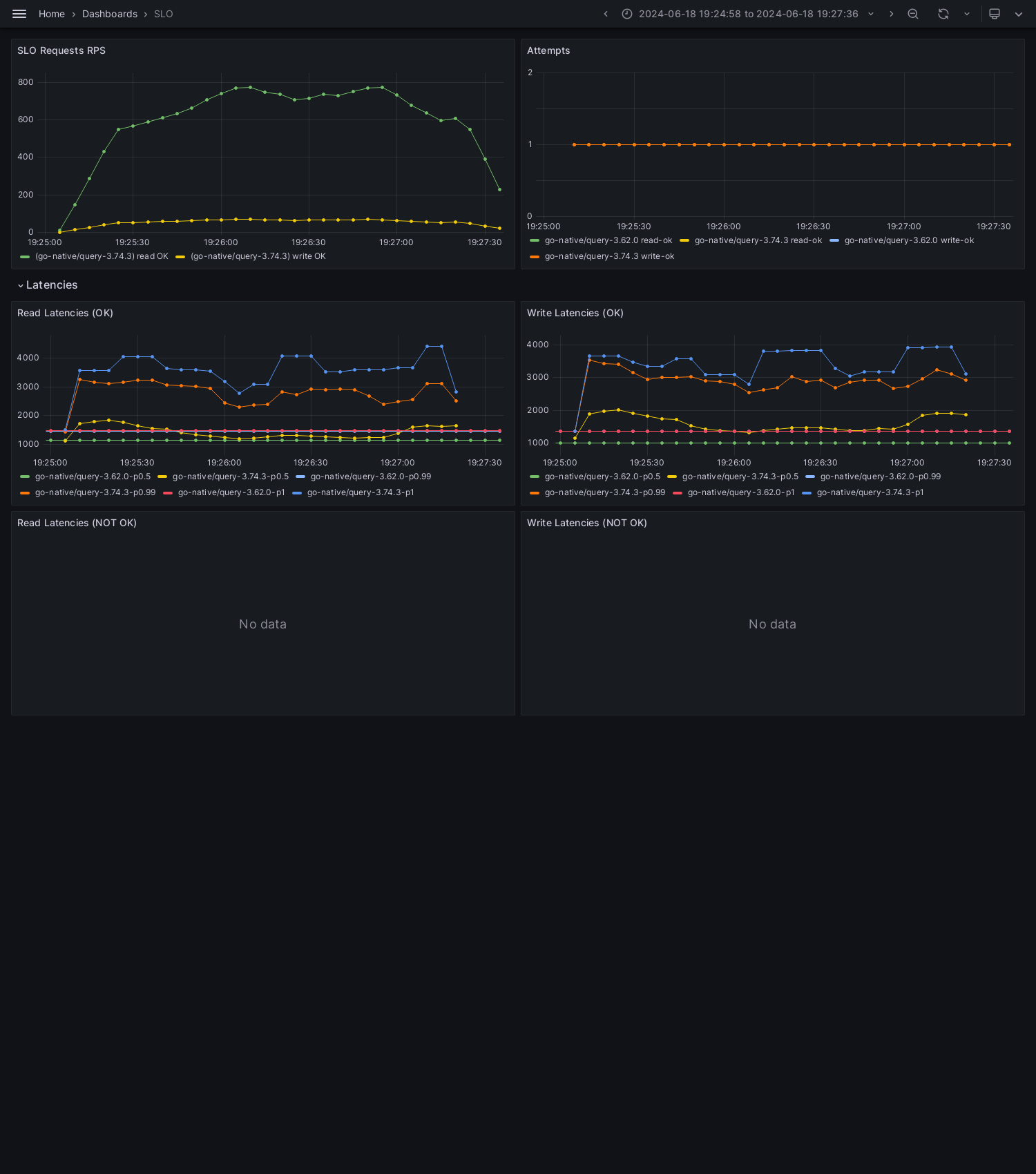Open the time range picker 2024-06-18 19:24:58

pos(749,14)
